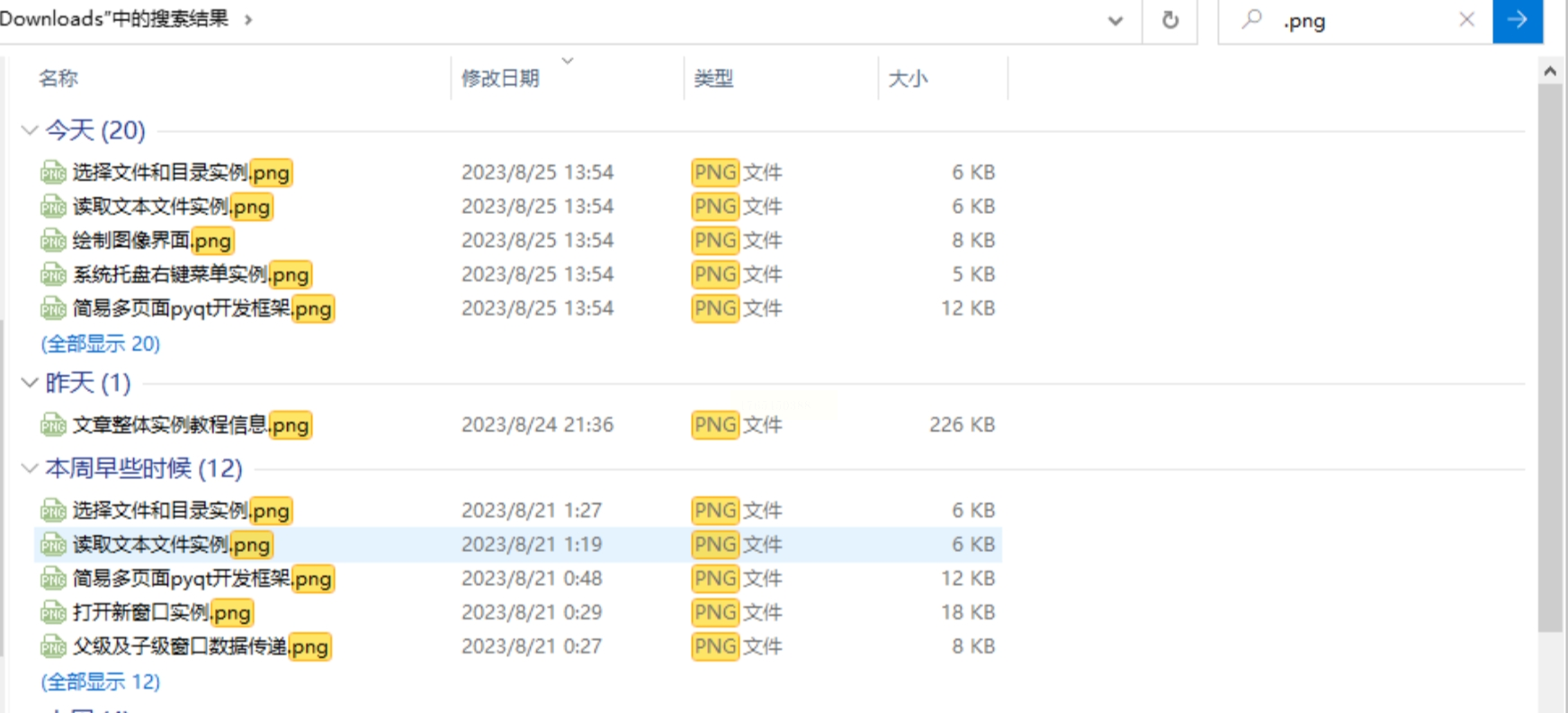The image size is (1568, 713).
Task: Sort the list by the 修改日期 column header
Action: pos(500,79)
